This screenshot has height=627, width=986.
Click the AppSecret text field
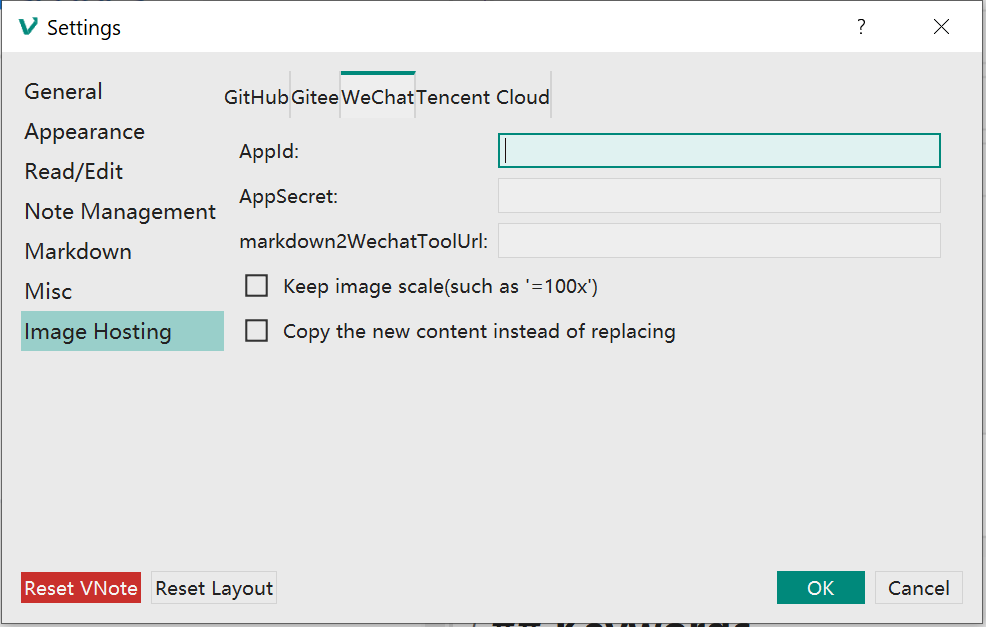click(x=719, y=196)
